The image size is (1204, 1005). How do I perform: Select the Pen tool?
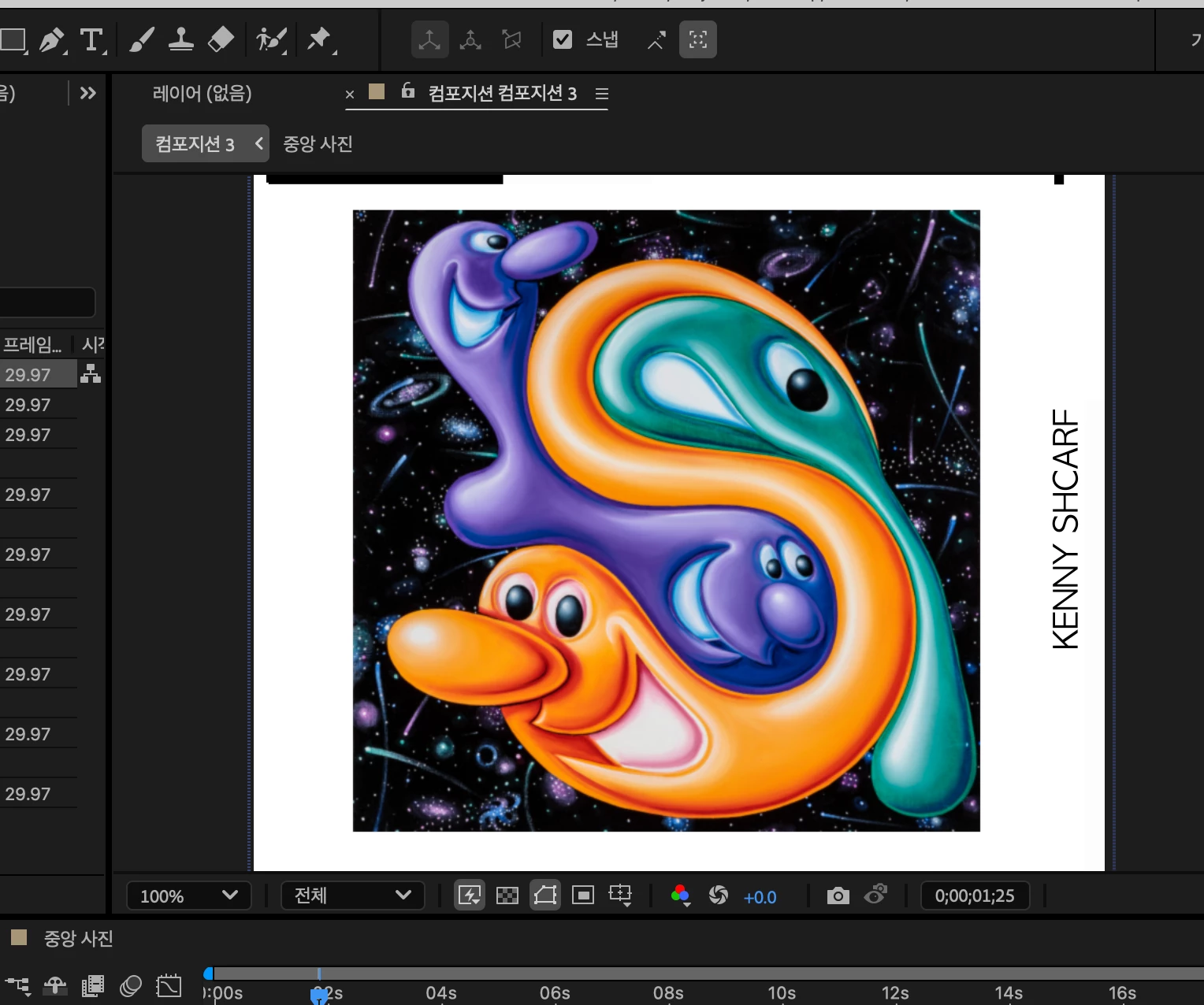click(52, 39)
